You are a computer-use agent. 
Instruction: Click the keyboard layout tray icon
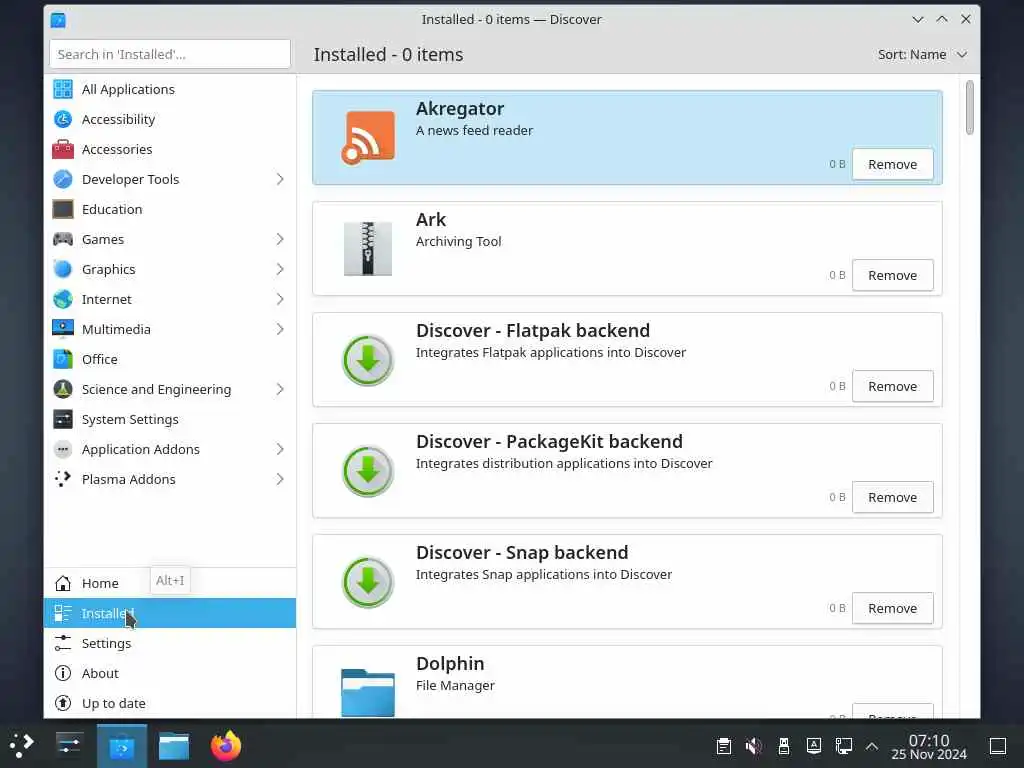tap(814, 746)
